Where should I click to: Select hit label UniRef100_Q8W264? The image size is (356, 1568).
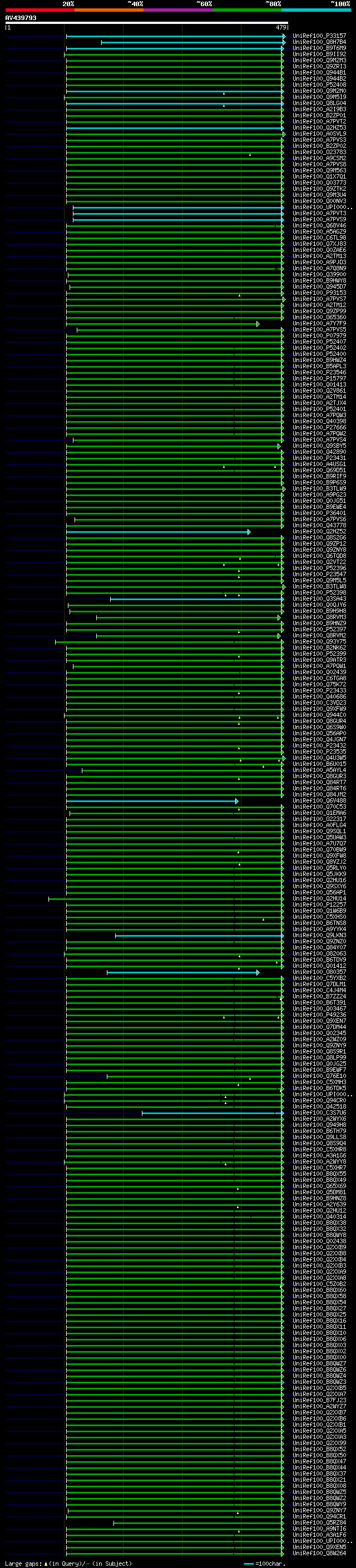[x=319, y=1553]
